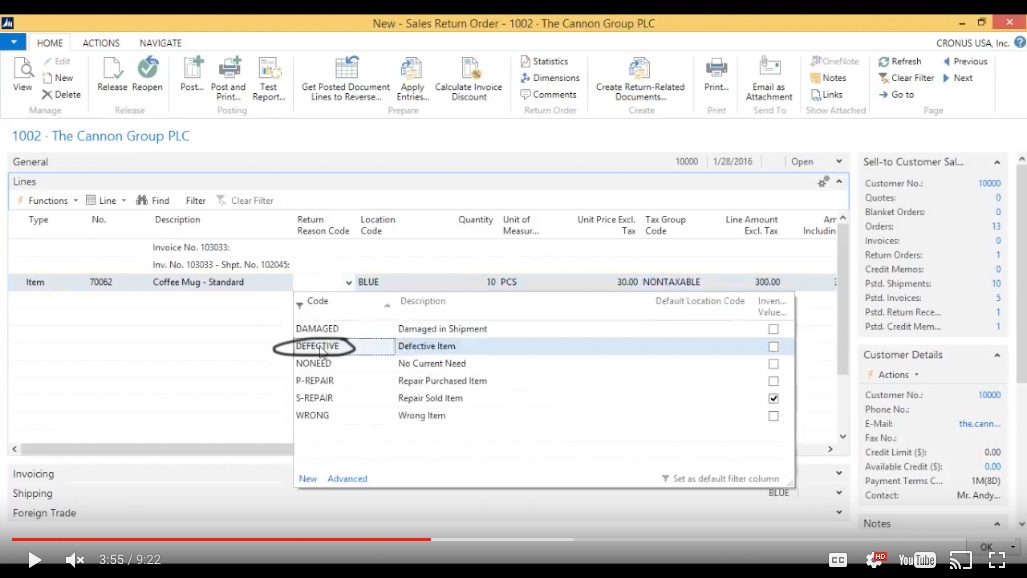The height and width of the screenshot is (578, 1027).
Task: Open the Functions dropdown in Lines
Action: click(x=48, y=201)
